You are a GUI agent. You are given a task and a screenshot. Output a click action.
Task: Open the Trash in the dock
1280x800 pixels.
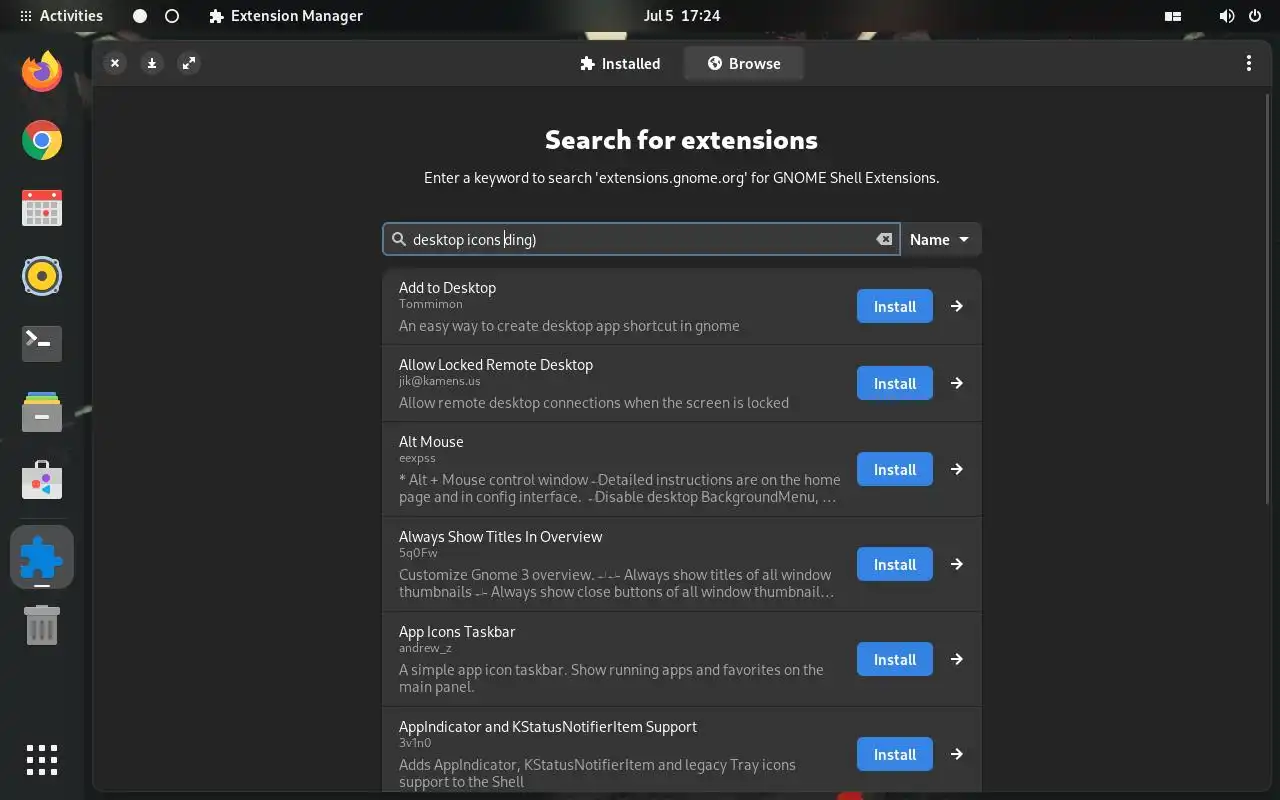tap(42, 625)
